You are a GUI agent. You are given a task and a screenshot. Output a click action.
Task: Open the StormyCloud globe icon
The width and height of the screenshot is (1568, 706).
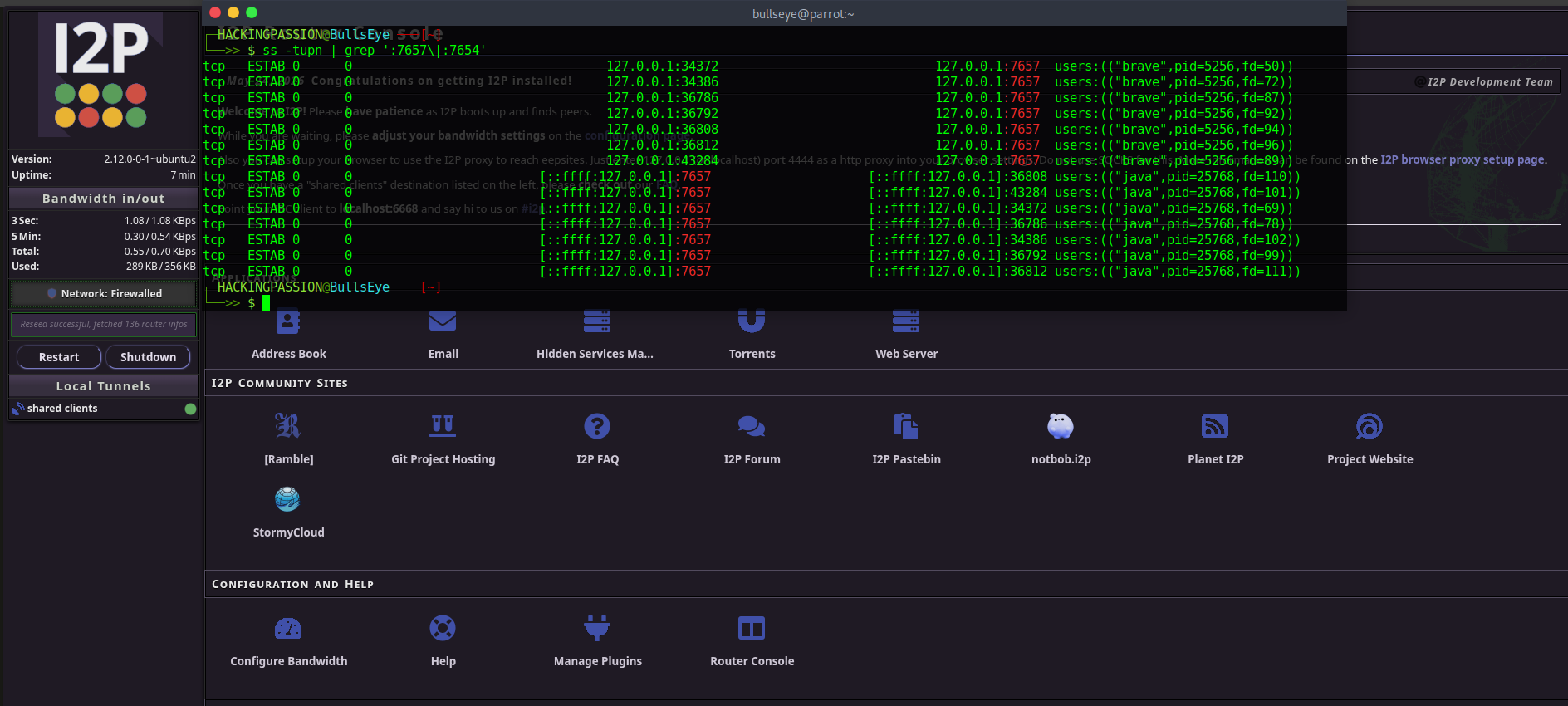pyautogui.click(x=287, y=499)
